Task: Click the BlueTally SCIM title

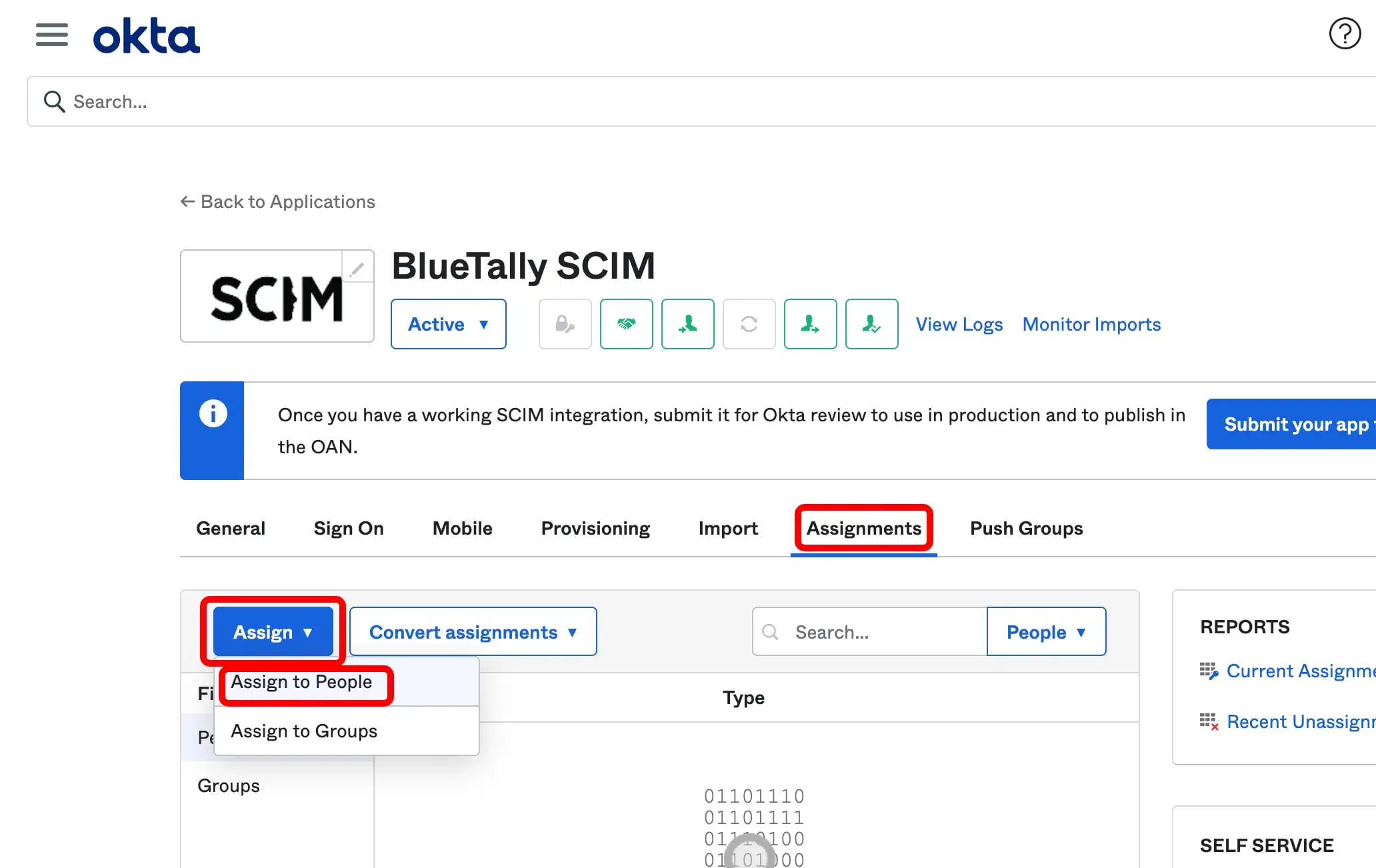Action: [523, 265]
